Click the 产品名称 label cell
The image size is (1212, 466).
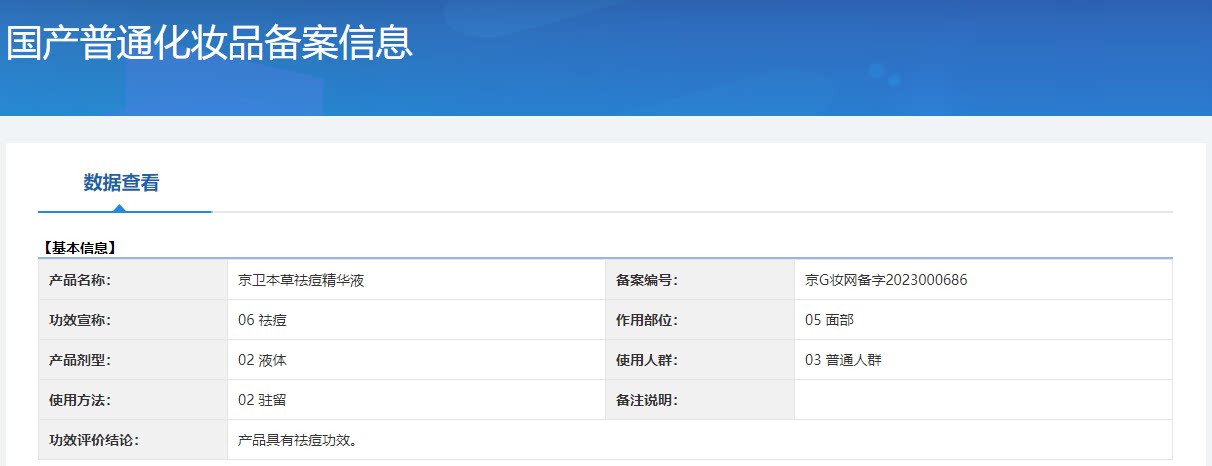pos(80,280)
